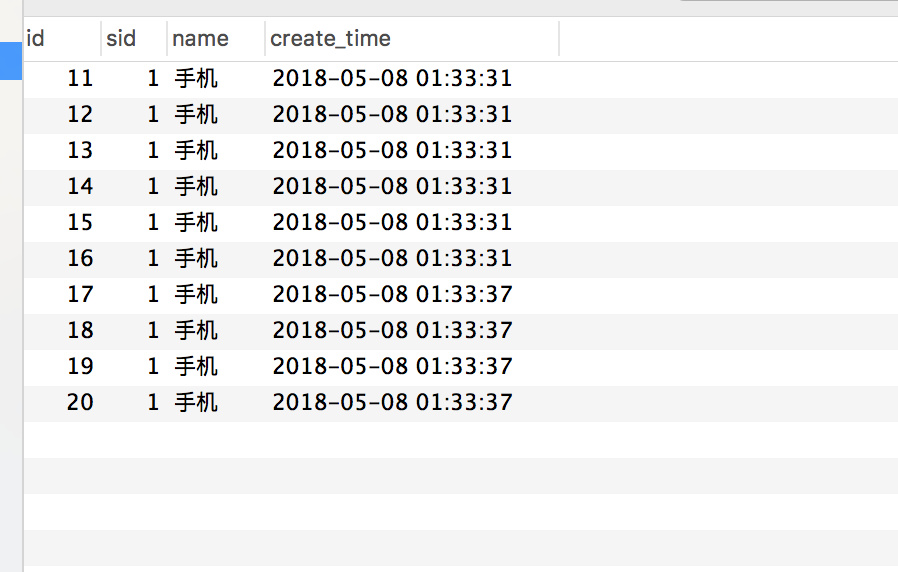Click the name column header

[216, 39]
